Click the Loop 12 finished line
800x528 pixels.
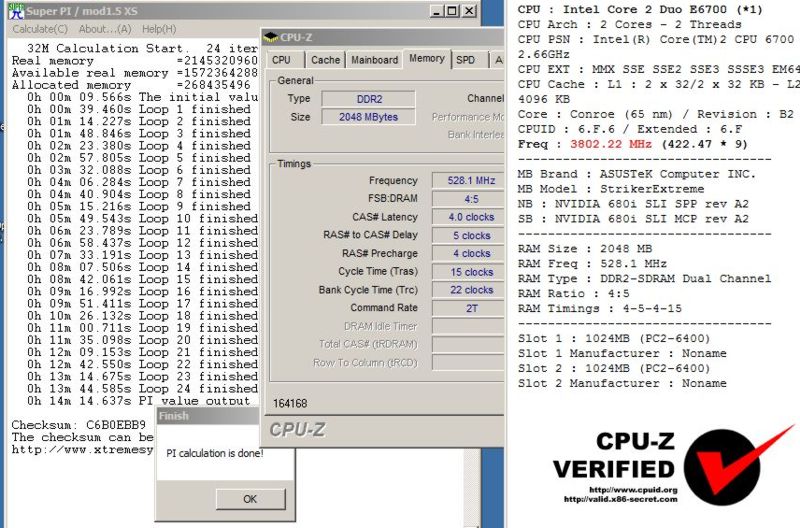(142, 243)
